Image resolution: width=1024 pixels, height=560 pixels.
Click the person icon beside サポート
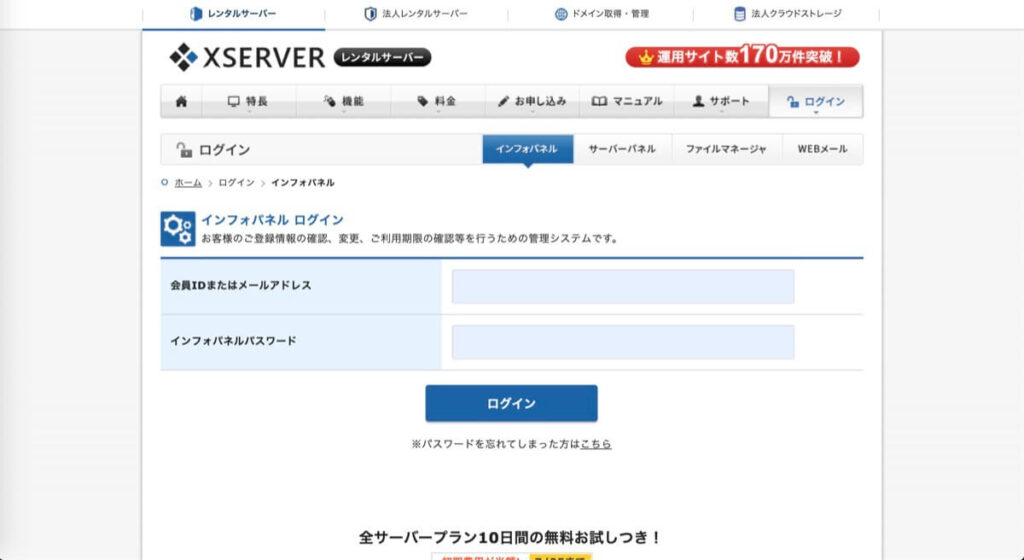(x=698, y=101)
